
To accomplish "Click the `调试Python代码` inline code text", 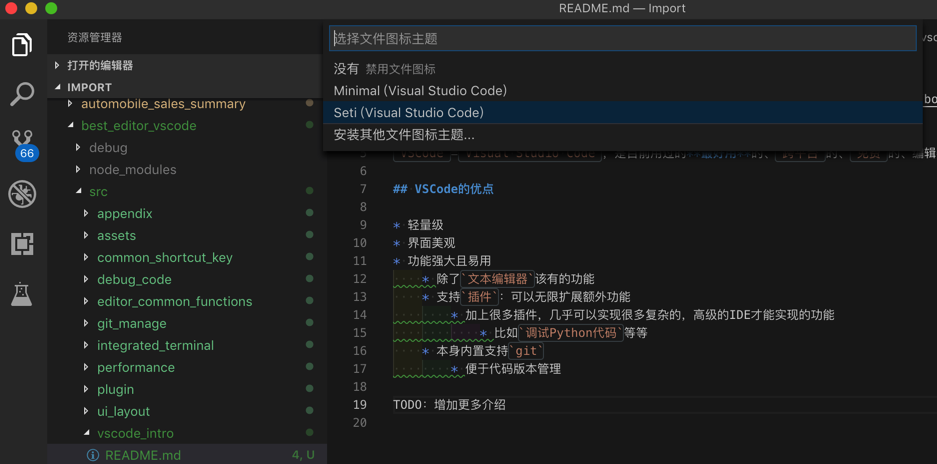I will [571, 333].
